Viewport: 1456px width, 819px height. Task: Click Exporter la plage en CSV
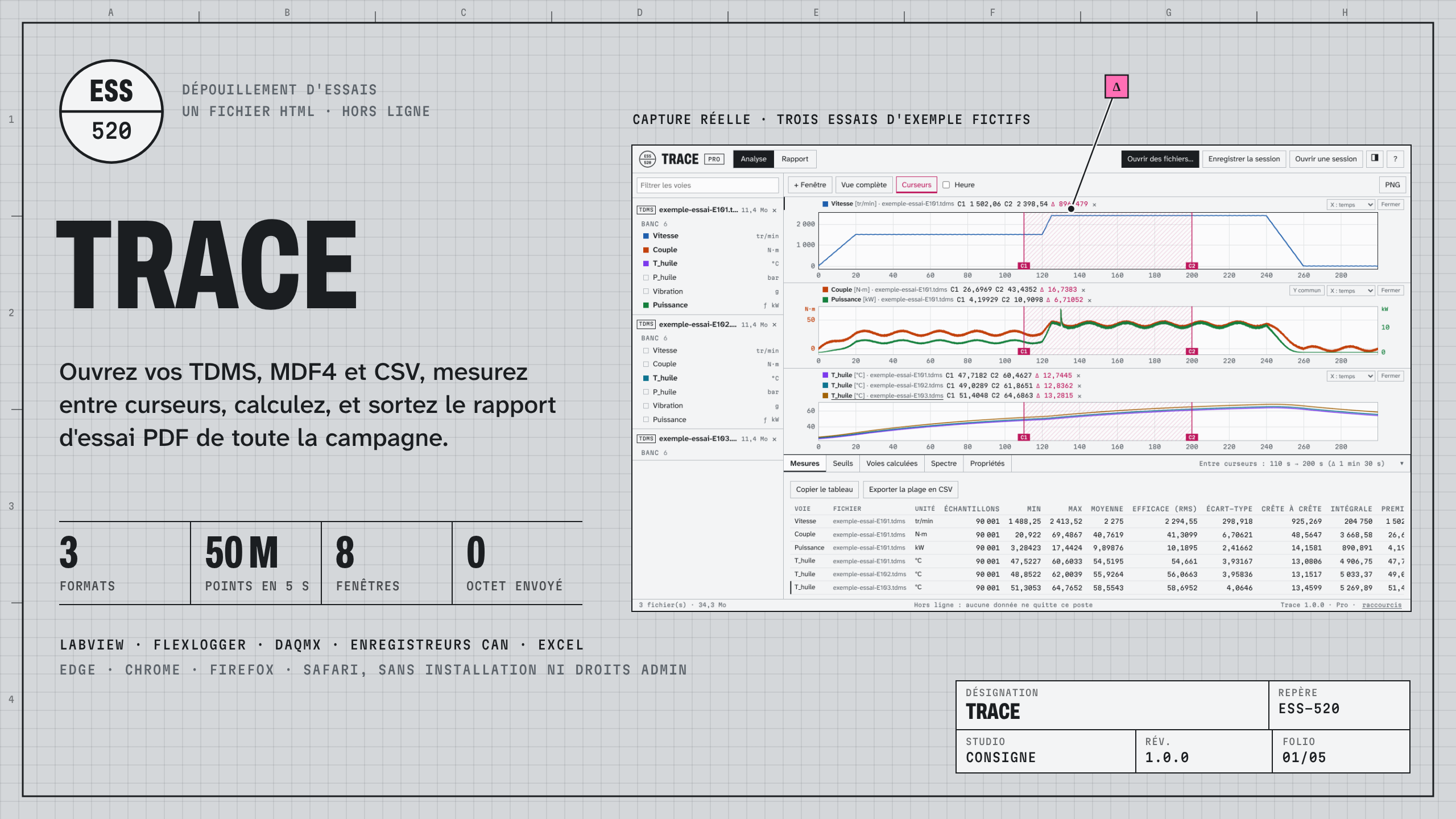point(911,490)
